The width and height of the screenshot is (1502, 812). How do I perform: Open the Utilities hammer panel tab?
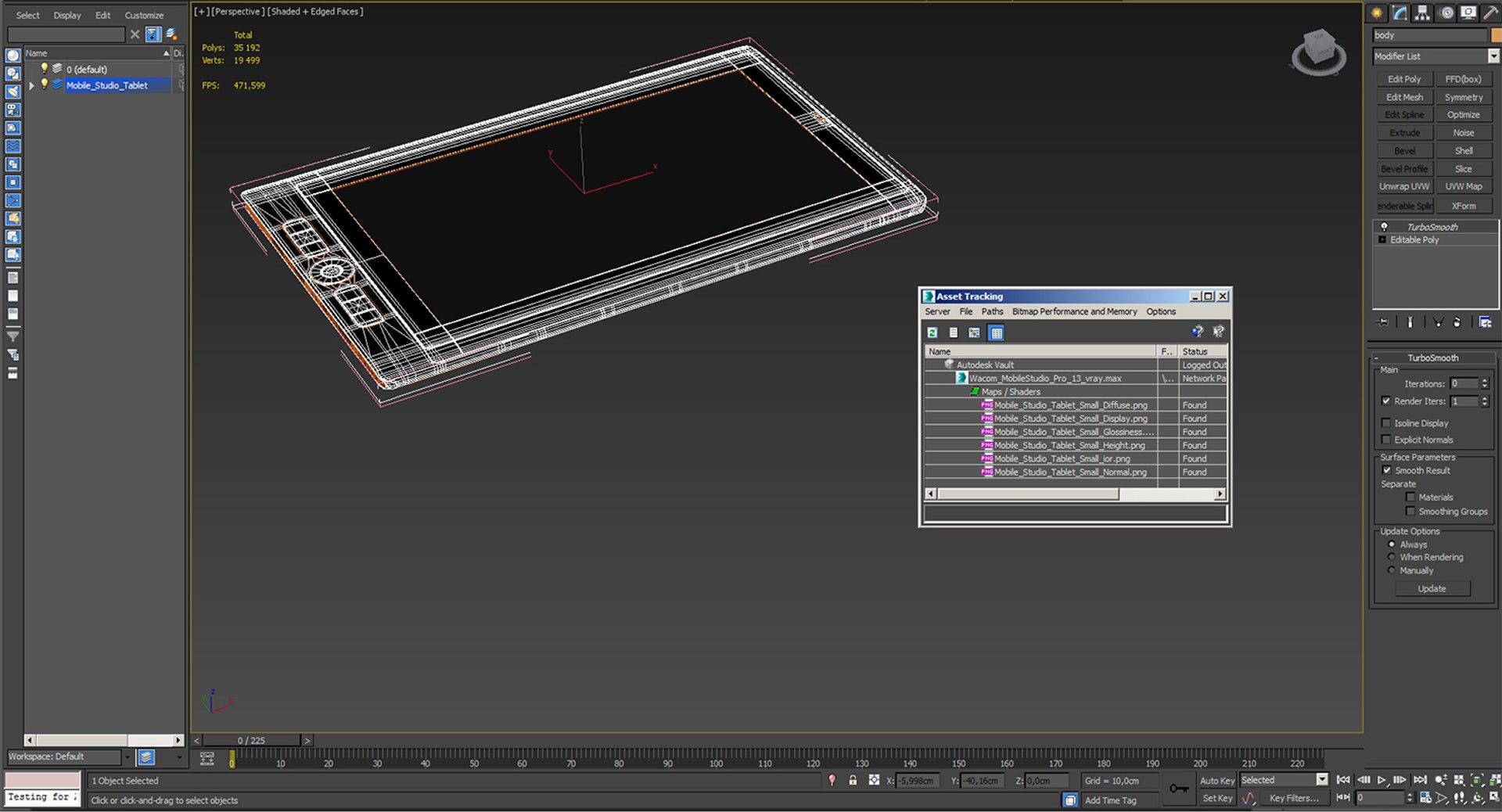1490,13
